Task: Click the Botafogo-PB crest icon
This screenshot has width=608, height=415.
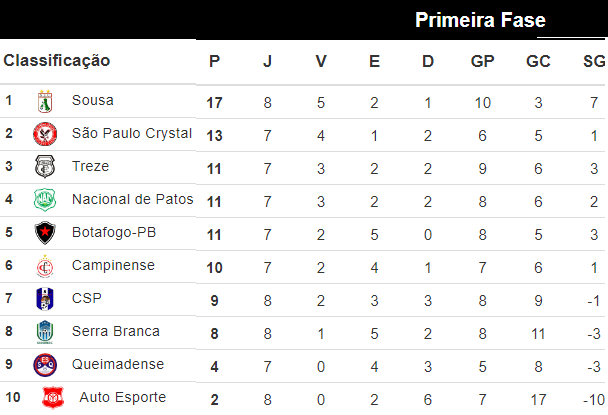Action: coord(45,233)
